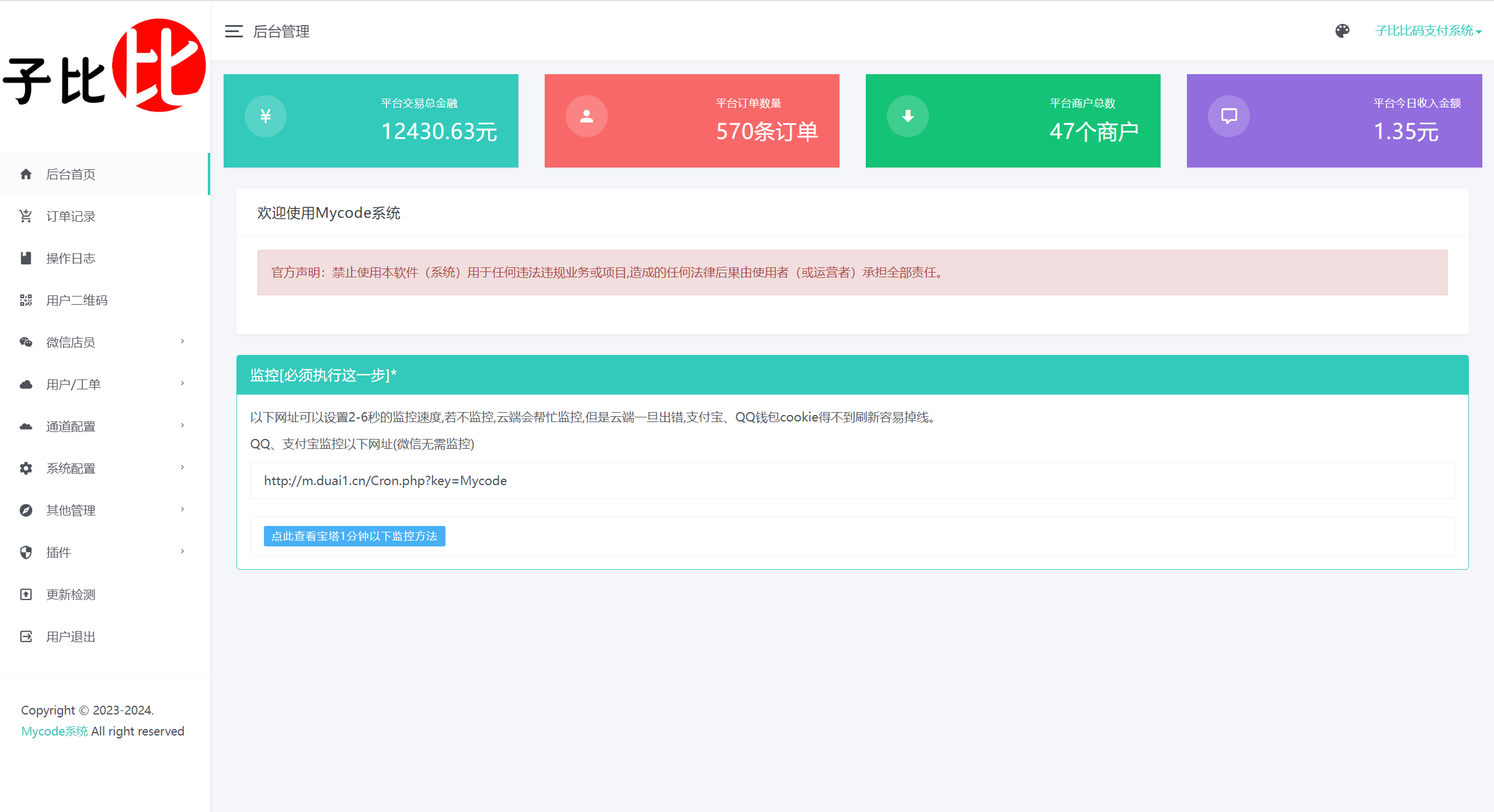Click the 后台管理 header title
The width and height of the screenshot is (1494, 812).
(x=281, y=32)
